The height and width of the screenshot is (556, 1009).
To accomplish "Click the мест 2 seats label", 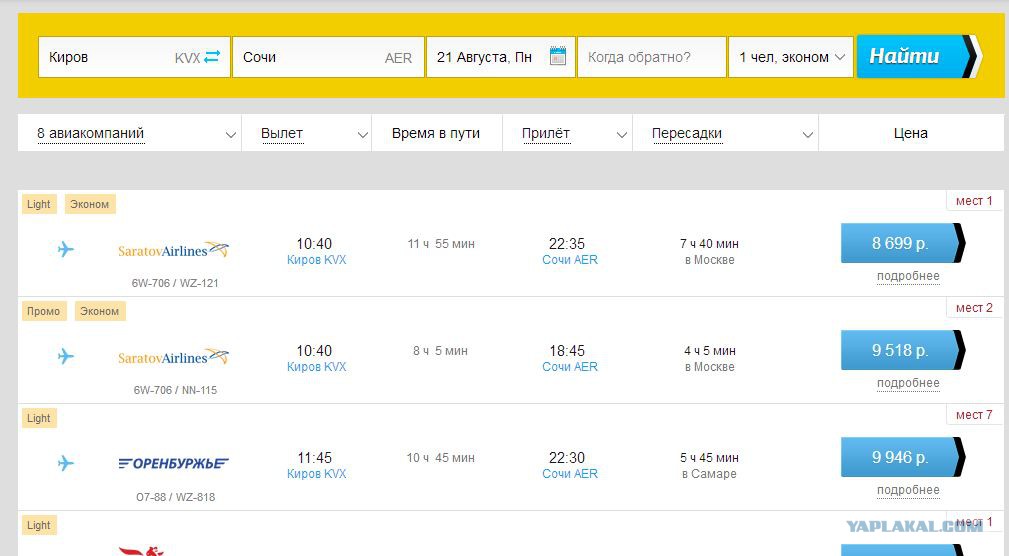I will pos(974,308).
